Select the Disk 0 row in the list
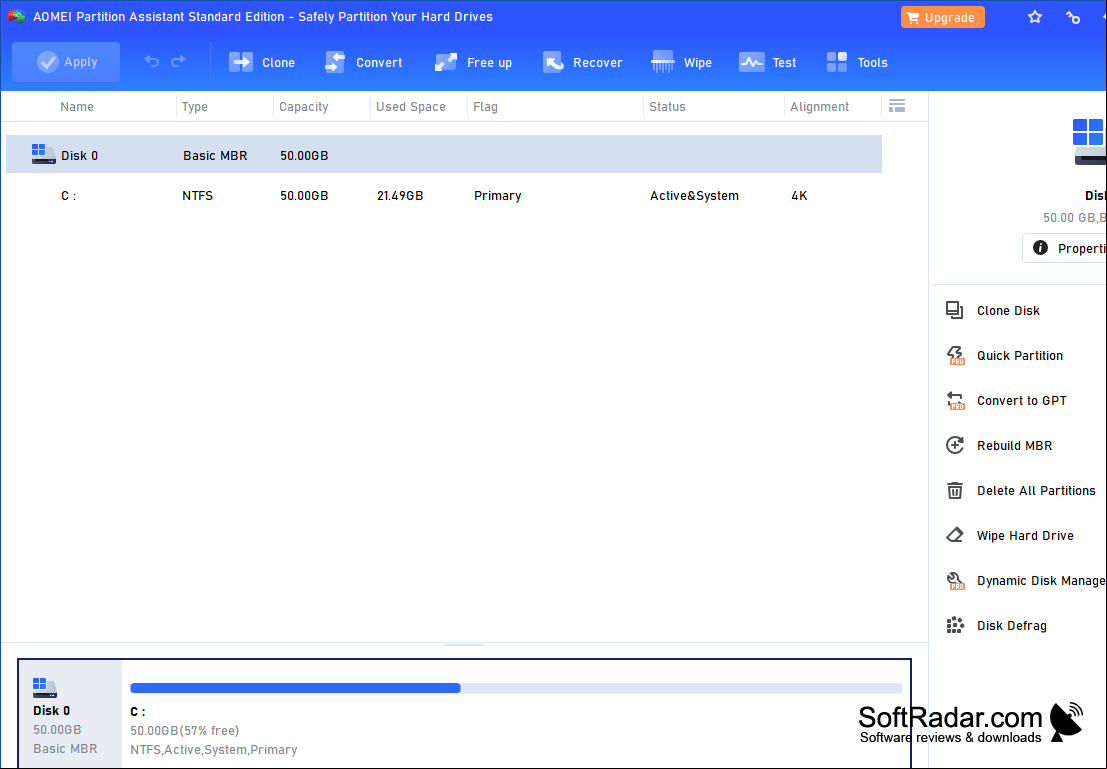The width and height of the screenshot is (1107, 769). [444, 155]
